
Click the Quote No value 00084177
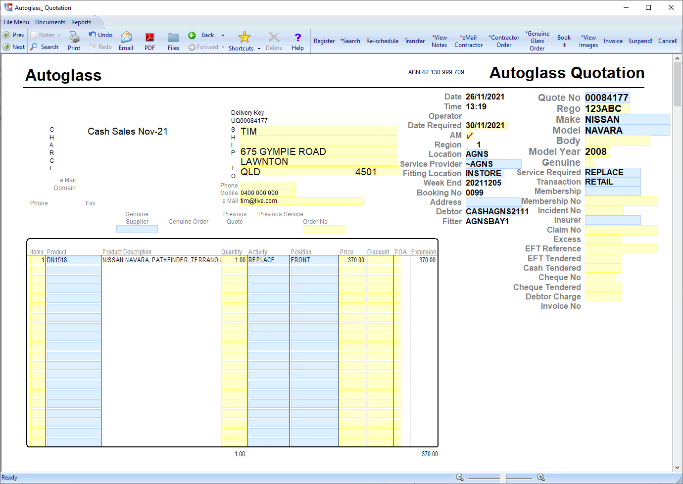tap(607, 98)
